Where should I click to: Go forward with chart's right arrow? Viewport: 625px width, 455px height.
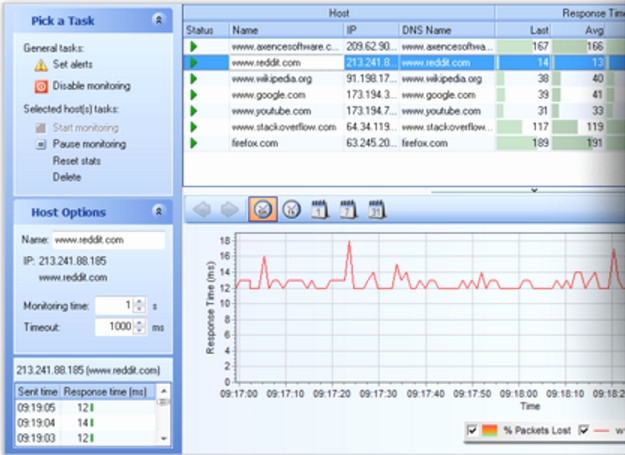click(x=230, y=209)
